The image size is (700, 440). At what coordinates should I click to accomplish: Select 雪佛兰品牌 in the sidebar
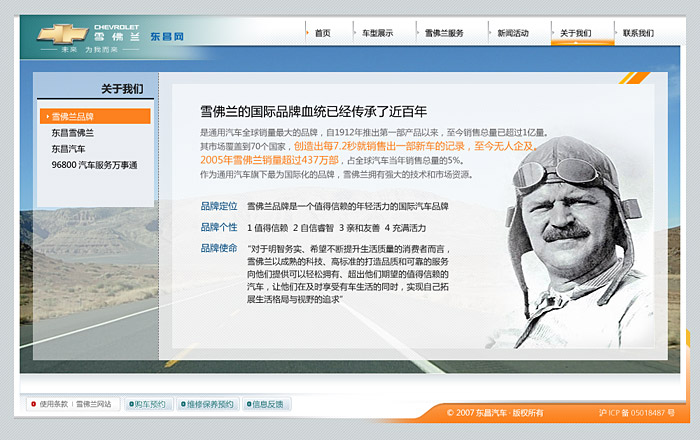pyautogui.click(x=95, y=116)
